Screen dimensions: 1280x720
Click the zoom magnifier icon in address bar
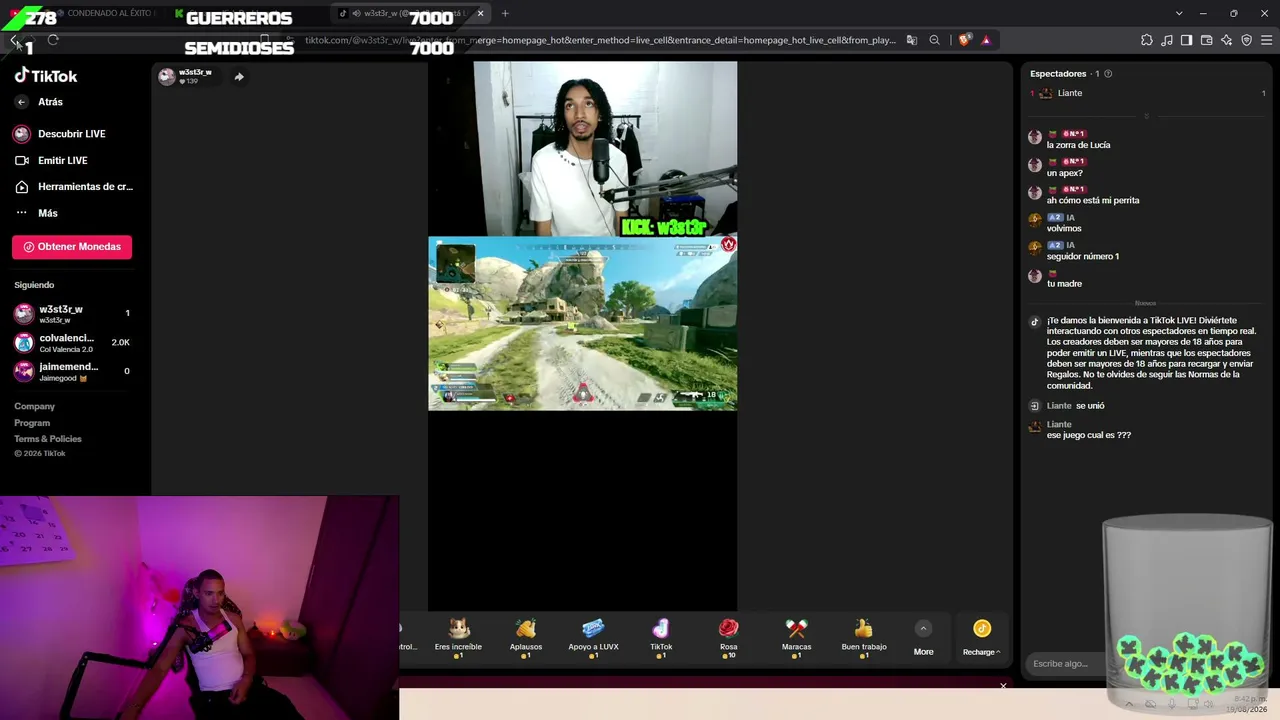click(x=934, y=40)
